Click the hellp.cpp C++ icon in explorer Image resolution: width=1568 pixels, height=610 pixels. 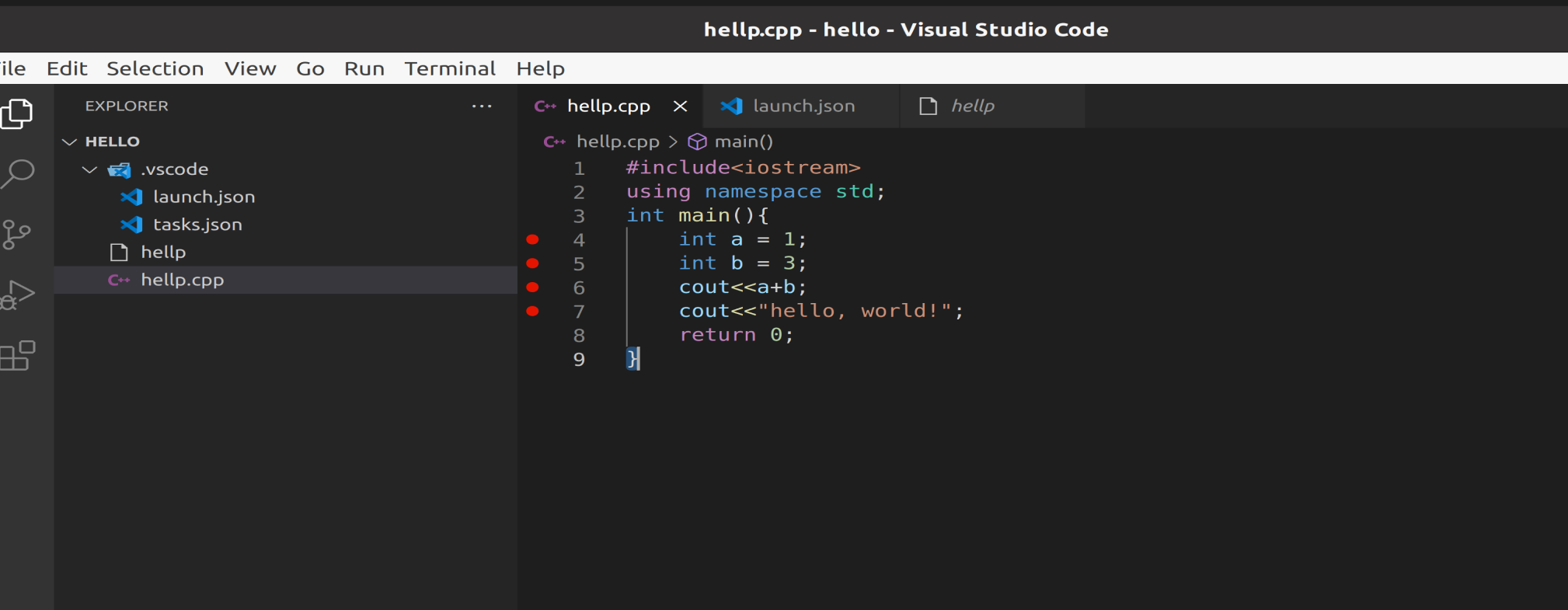(x=119, y=280)
